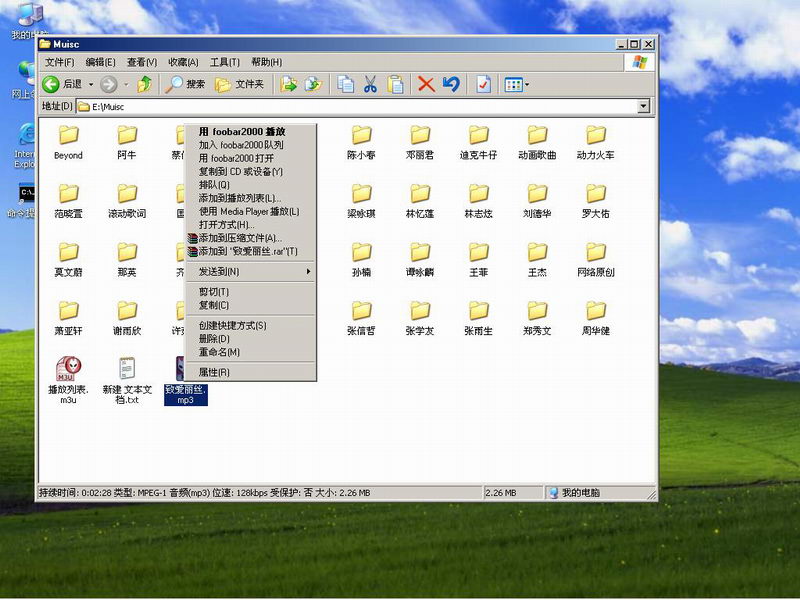This screenshot has width=800, height=600.
Task: Select the 迪克牛仔 folder
Action: click(479, 143)
